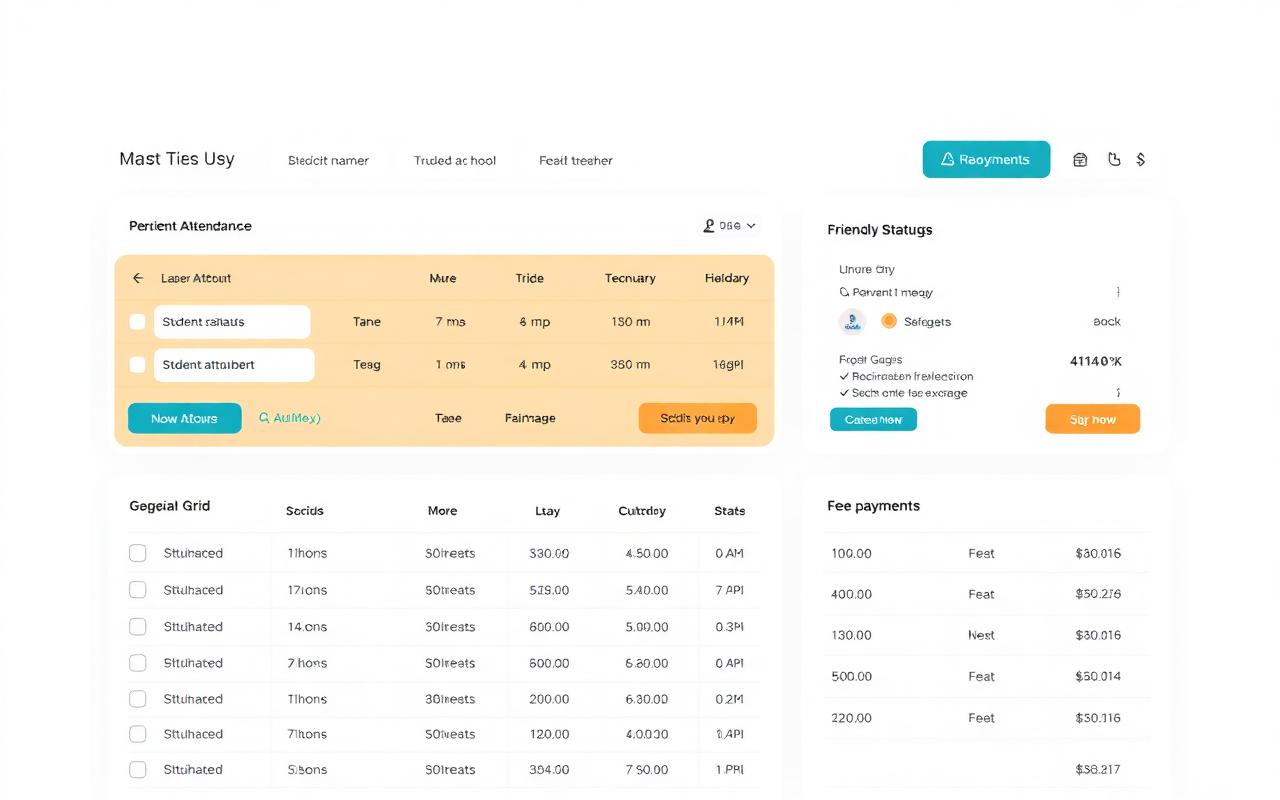Viewport: 1280px width, 800px height.
Task: Click the back arrow on the Laser Attout panel
Action: [138, 278]
